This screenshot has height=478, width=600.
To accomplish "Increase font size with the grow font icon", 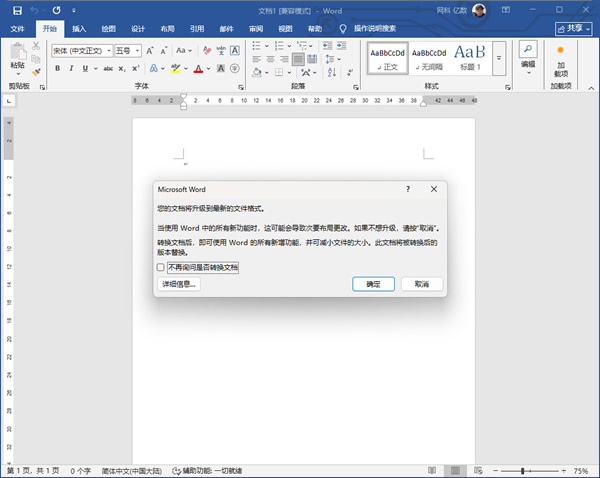I will [150, 51].
